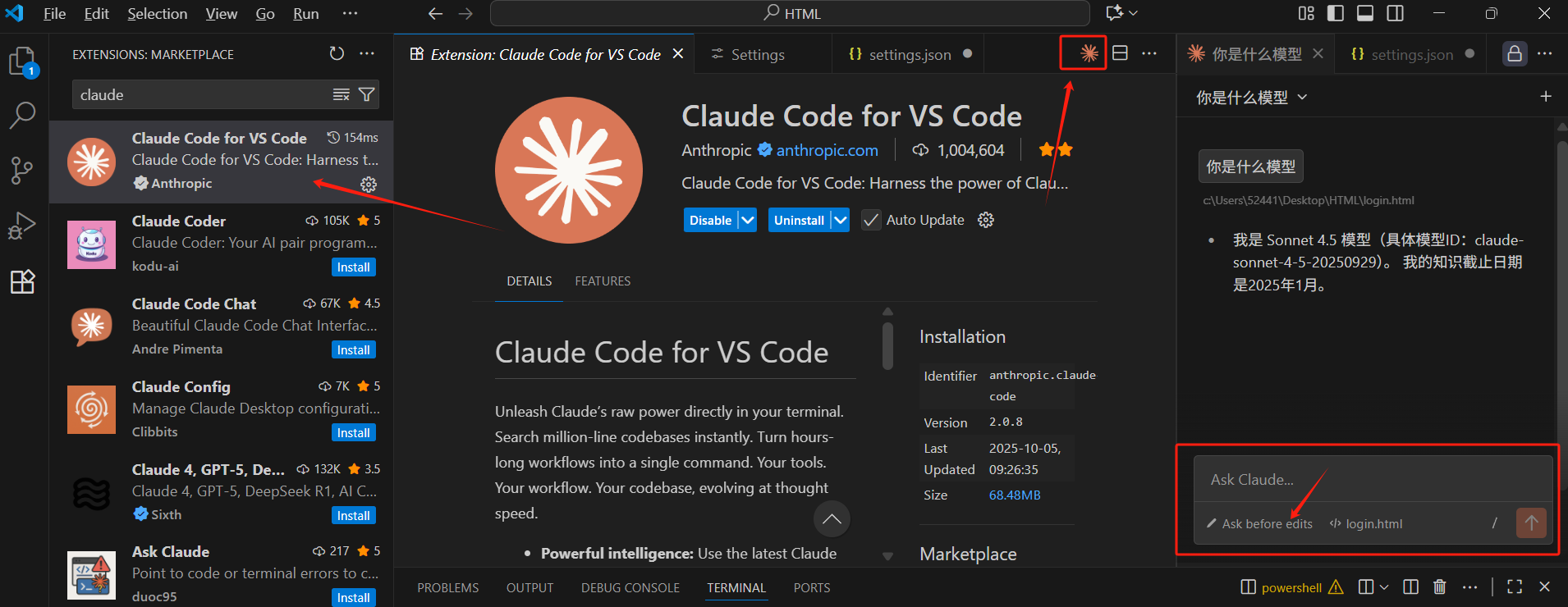Click the 68.48MB size link

coord(1015,495)
